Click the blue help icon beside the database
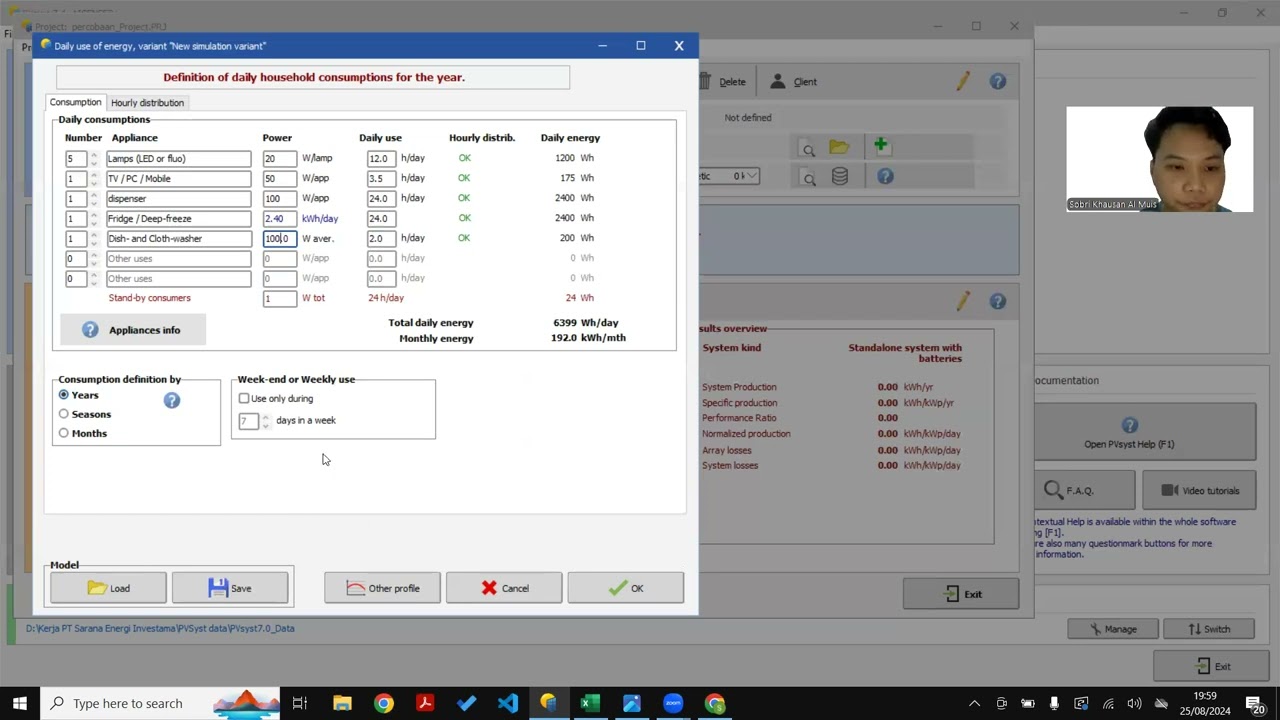Viewport: 1280px width, 720px height. [885, 177]
